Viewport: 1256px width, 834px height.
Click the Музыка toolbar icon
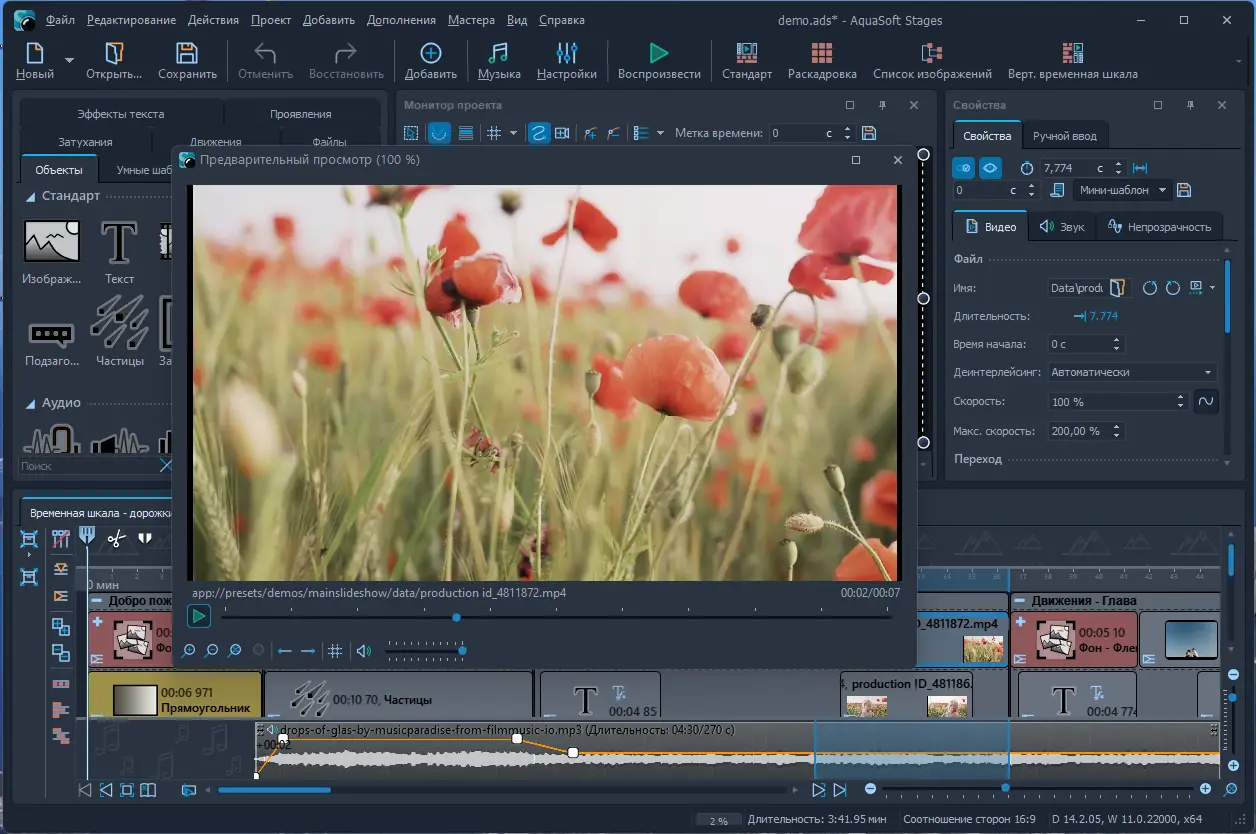(x=498, y=60)
